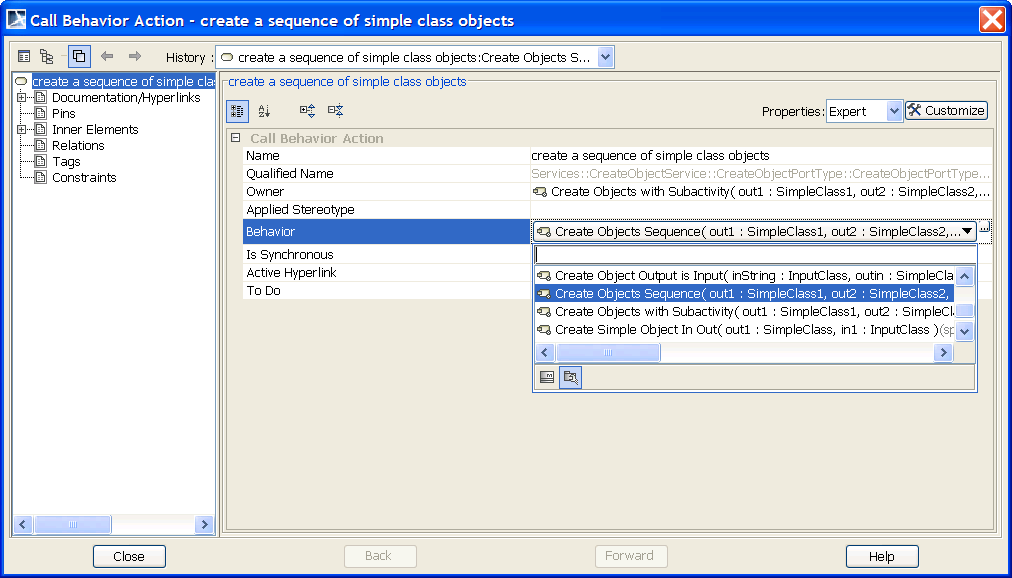Click the Pins page icon in tree
The height and width of the screenshot is (578, 1012).
tap(41, 114)
